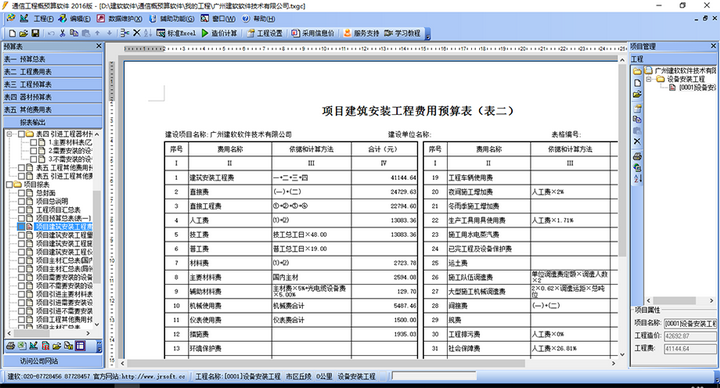Close the 预算表 left panel

[x=99, y=46]
